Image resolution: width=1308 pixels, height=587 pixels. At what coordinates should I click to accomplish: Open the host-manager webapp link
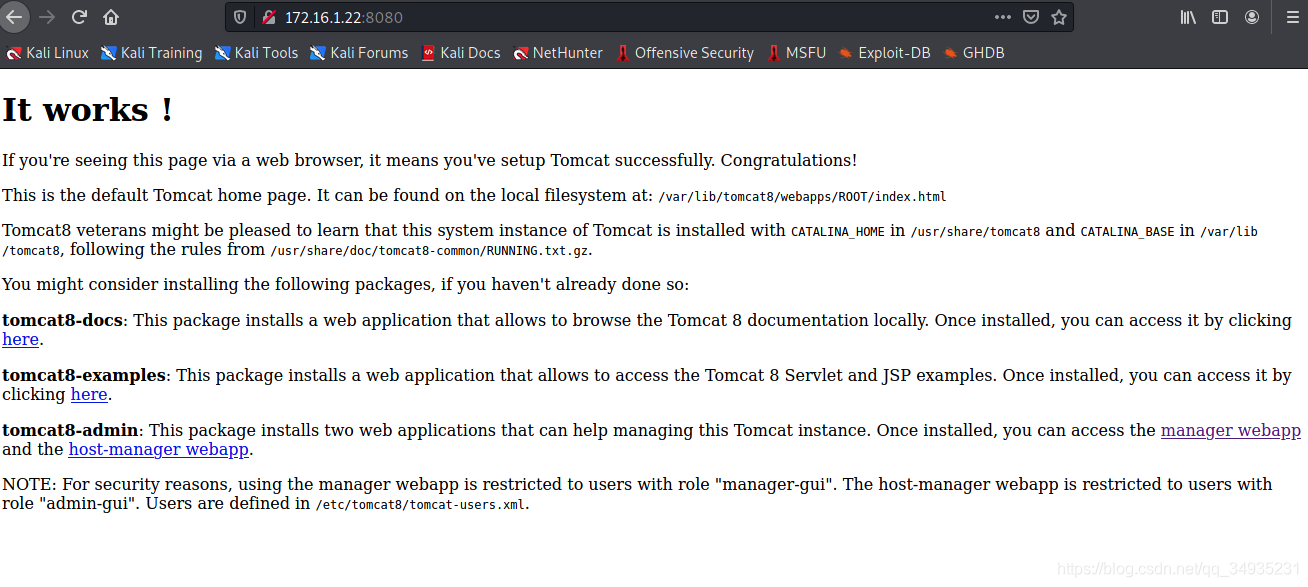(159, 449)
